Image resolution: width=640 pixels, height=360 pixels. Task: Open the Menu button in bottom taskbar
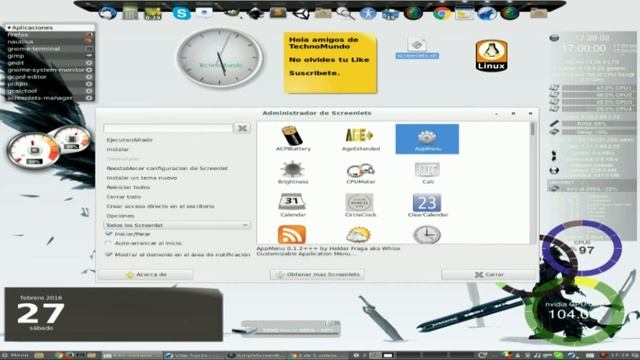tap(15, 356)
